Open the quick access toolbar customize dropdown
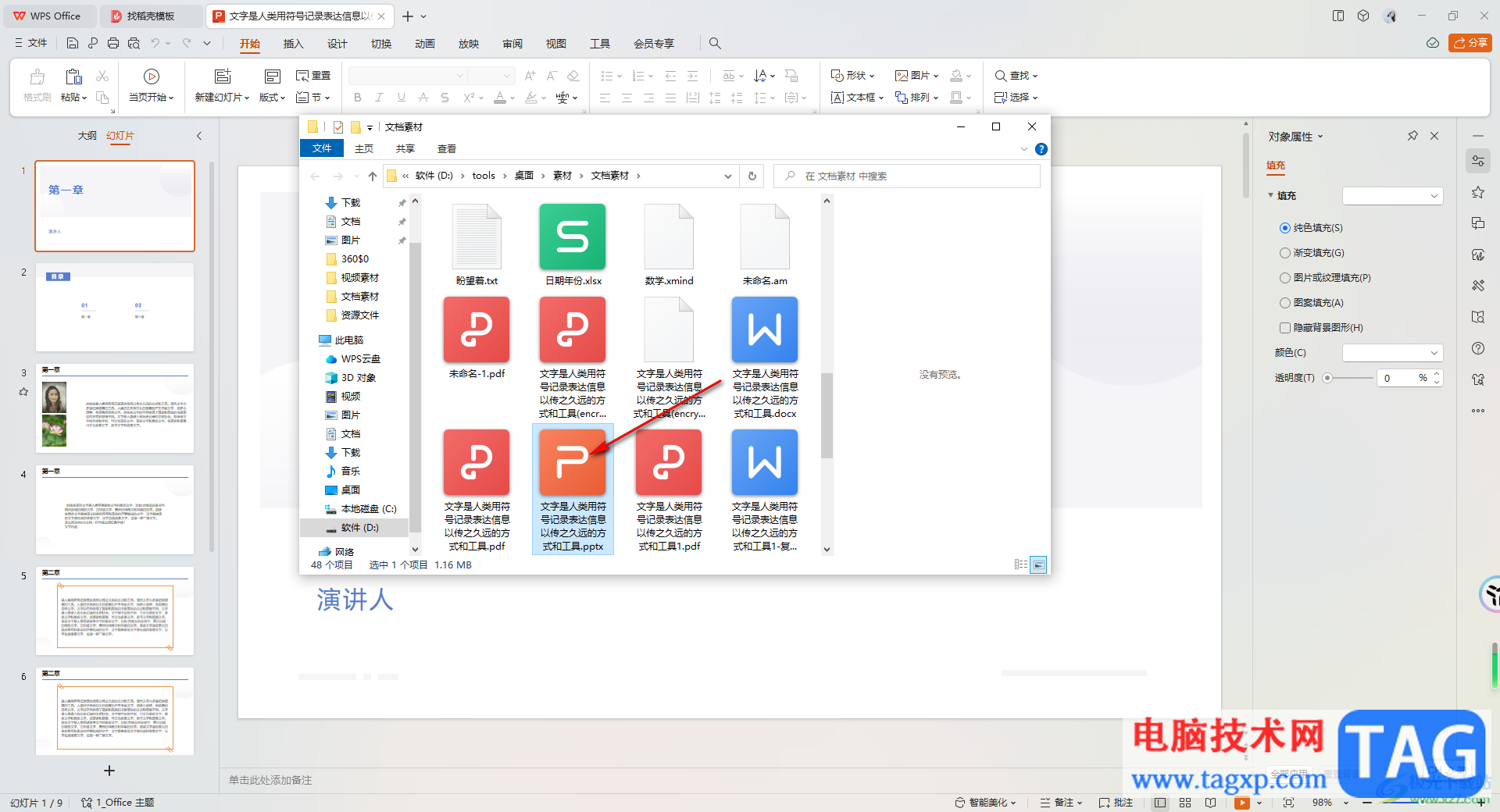The height and width of the screenshot is (812, 1500). click(207, 44)
